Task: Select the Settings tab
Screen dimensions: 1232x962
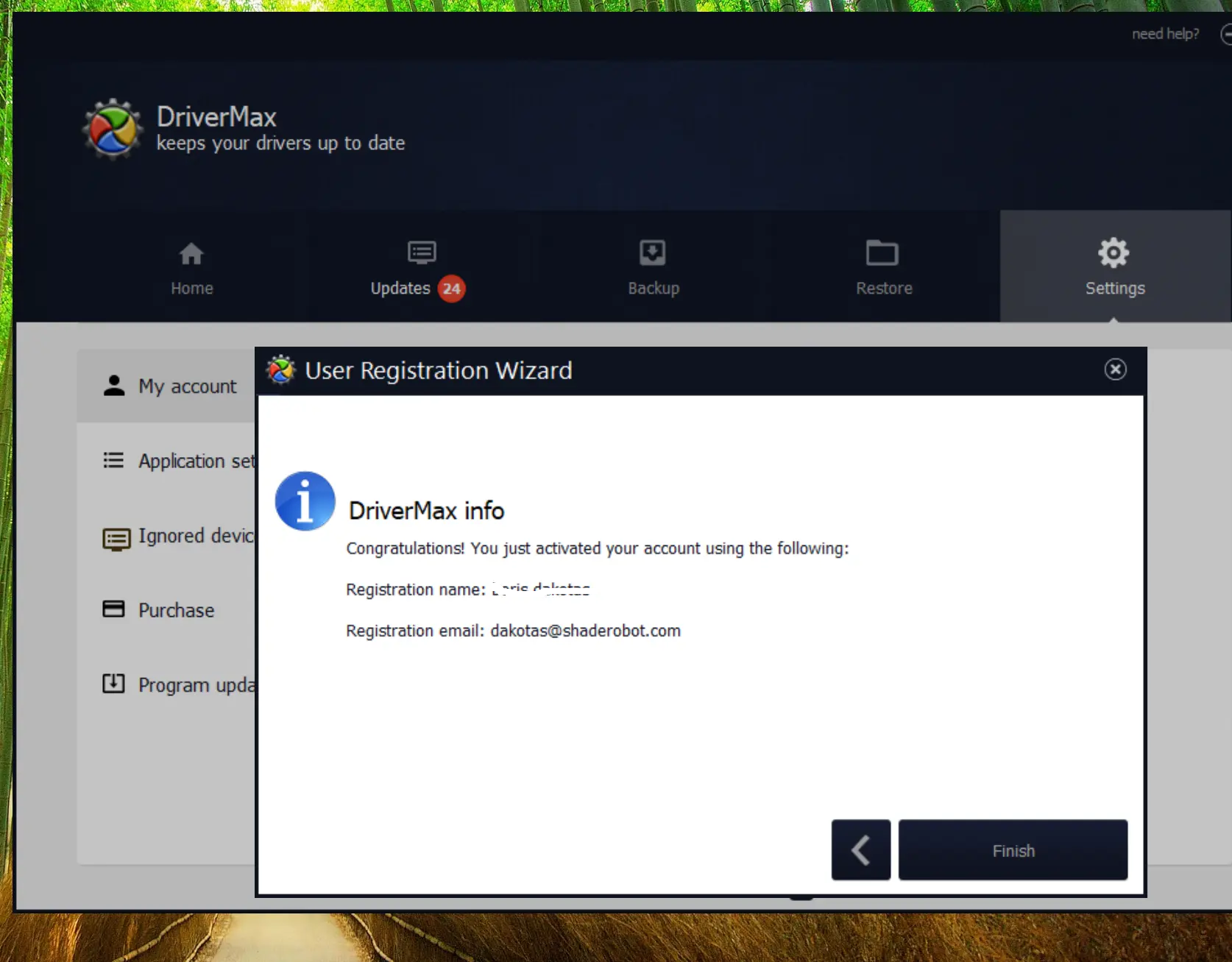Action: click(1115, 268)
